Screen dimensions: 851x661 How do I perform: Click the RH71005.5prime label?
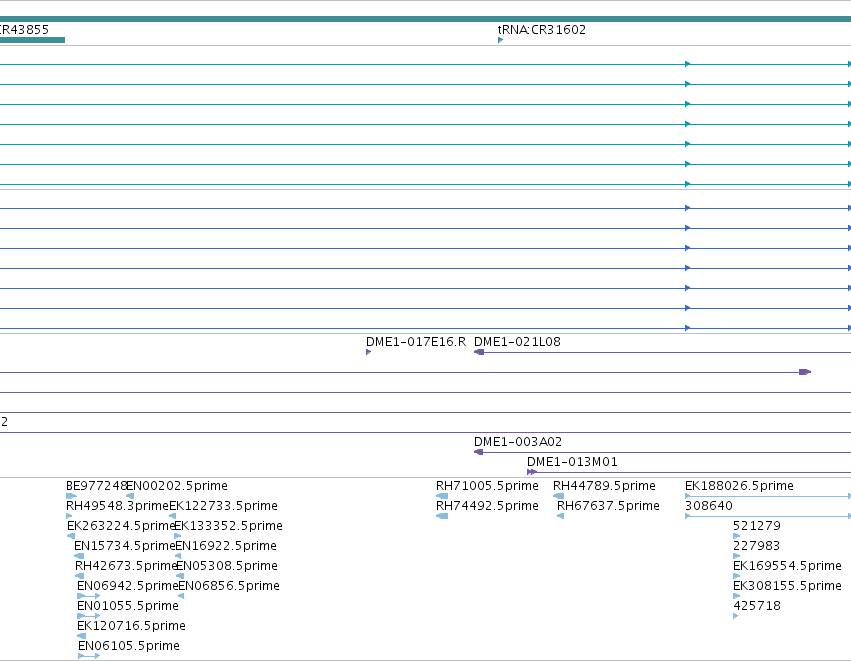(487, 486)
